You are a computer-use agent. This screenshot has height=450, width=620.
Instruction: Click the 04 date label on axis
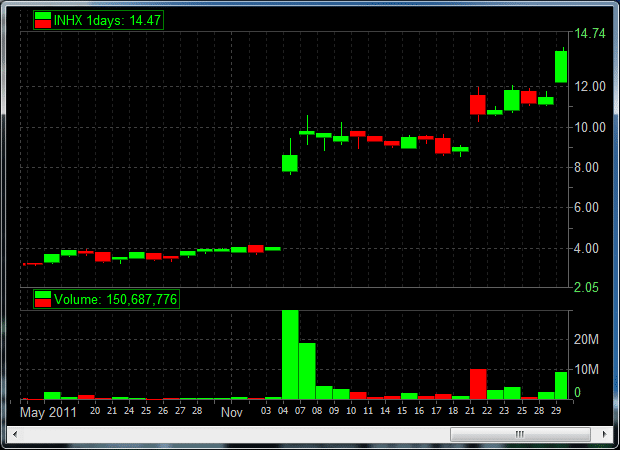point(283,411)
